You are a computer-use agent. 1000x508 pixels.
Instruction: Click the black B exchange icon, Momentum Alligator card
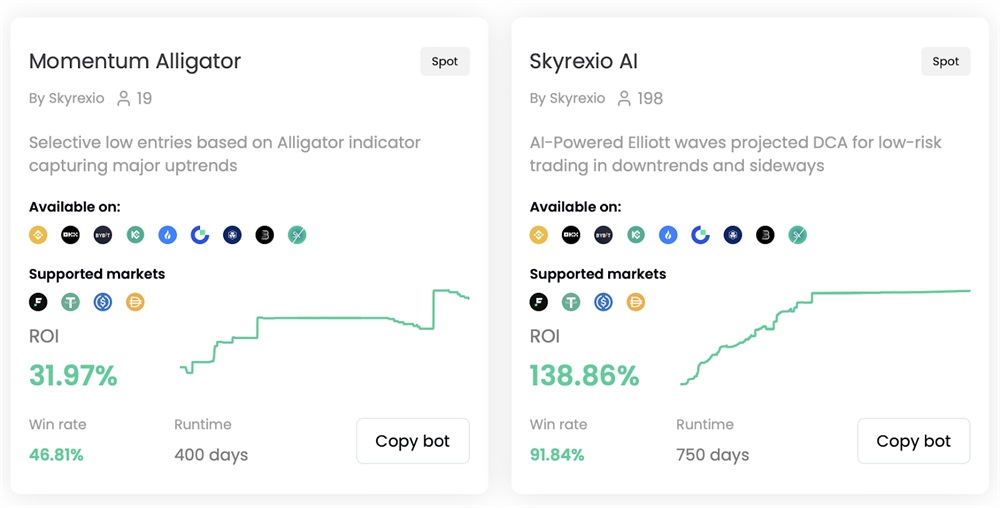265,235
